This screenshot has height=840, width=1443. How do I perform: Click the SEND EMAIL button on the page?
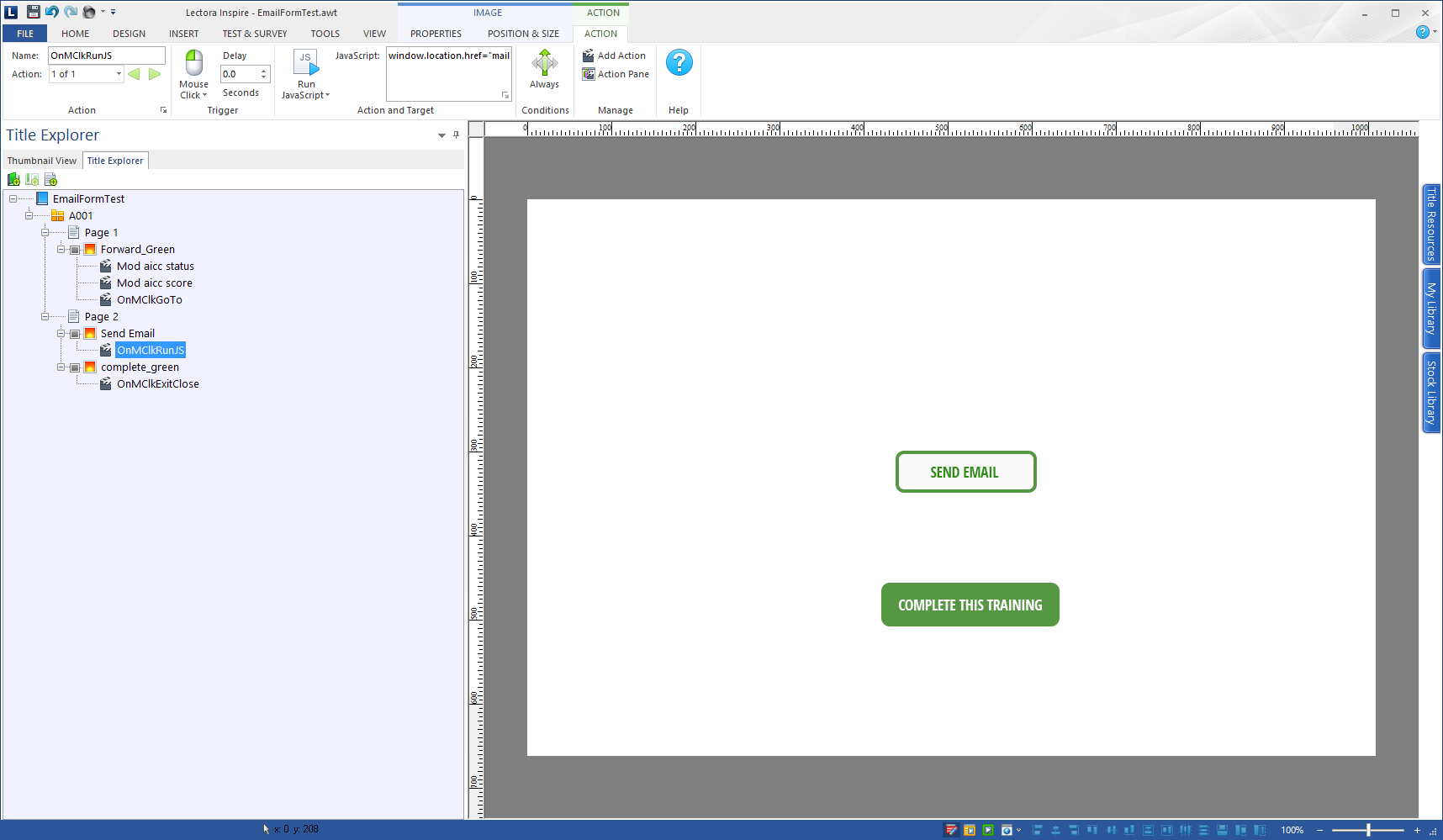click(x=965, y=472)
